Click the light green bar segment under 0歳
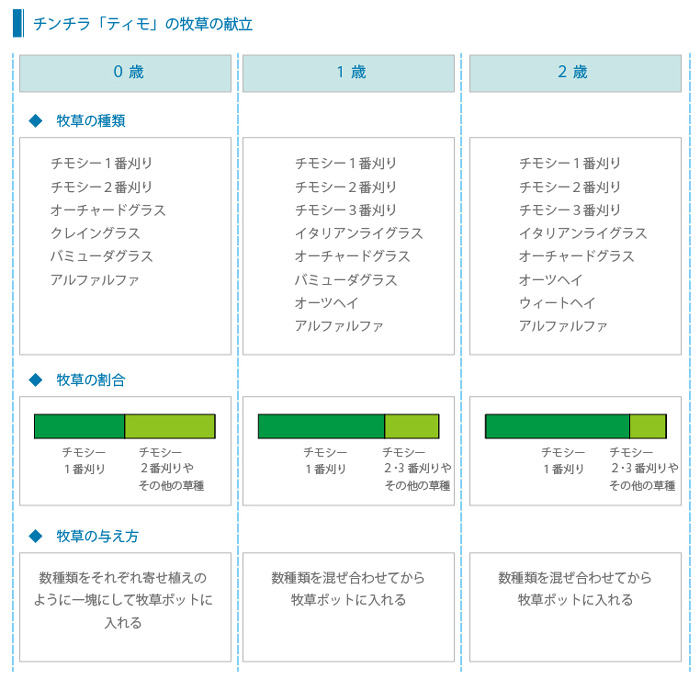 pos(169,426)
